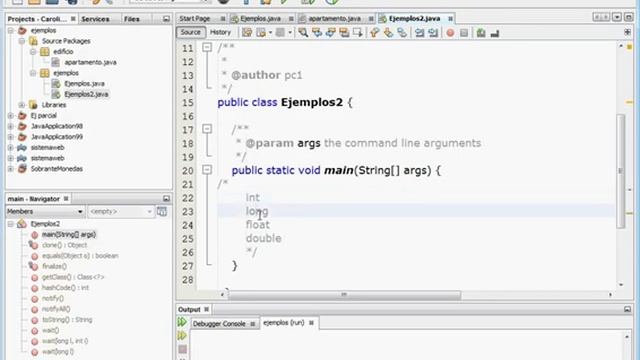
Task: Close the Ejemplos2.java editor tab
Action: [x=450, y=19]
